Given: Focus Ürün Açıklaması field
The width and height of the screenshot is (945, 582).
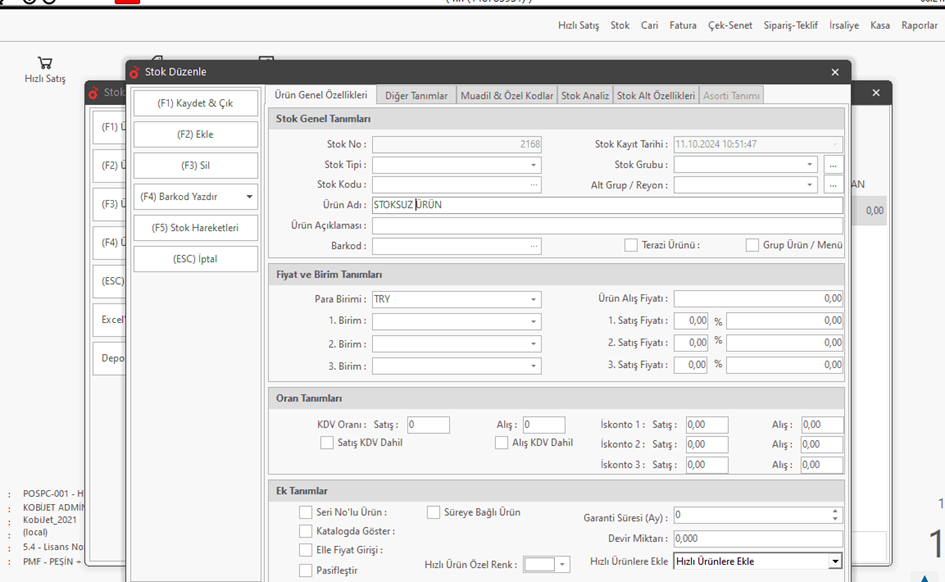Looking at the screenshot, I should tap(607, 225).
